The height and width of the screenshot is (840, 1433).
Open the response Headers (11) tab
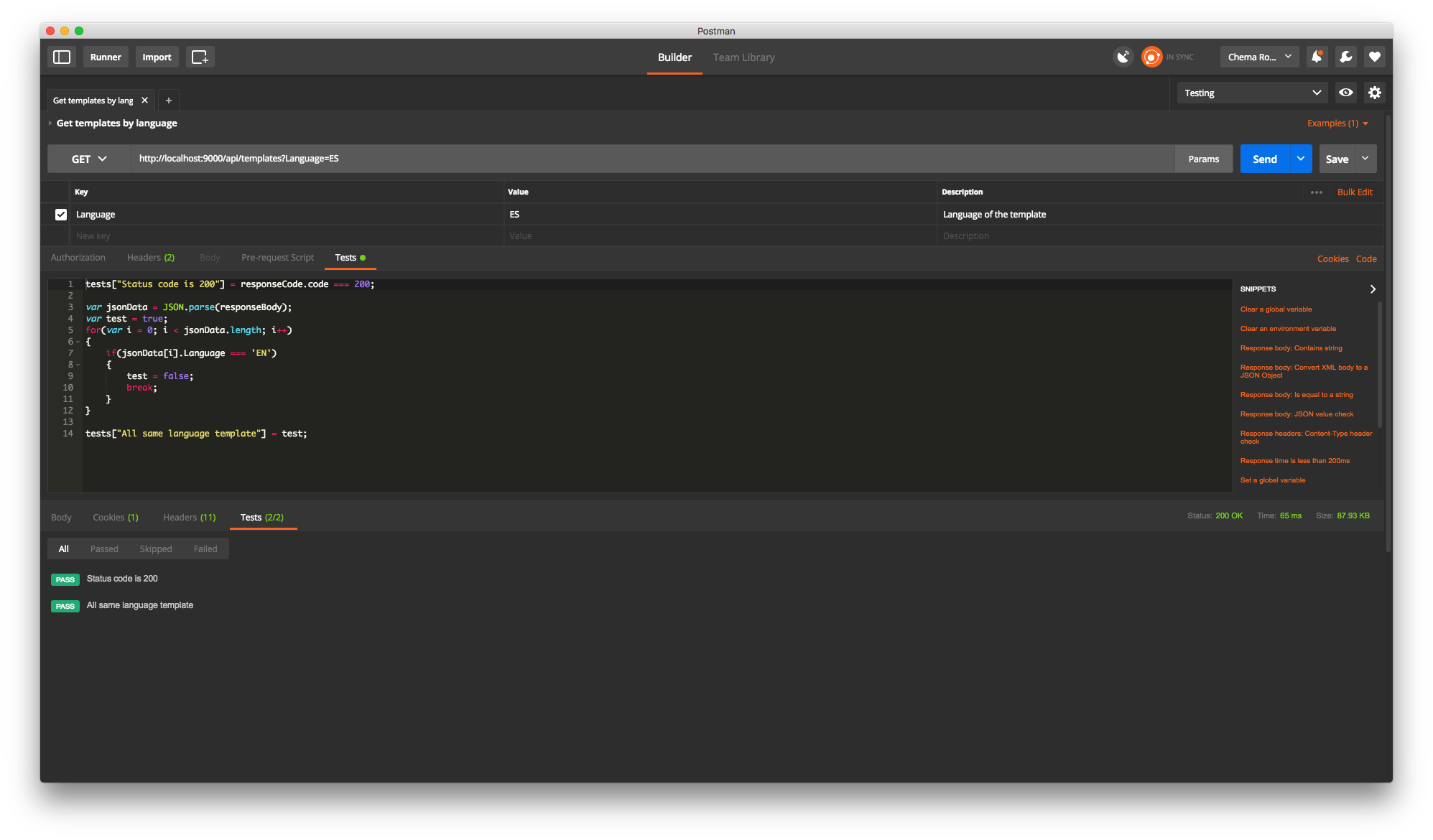189,518
